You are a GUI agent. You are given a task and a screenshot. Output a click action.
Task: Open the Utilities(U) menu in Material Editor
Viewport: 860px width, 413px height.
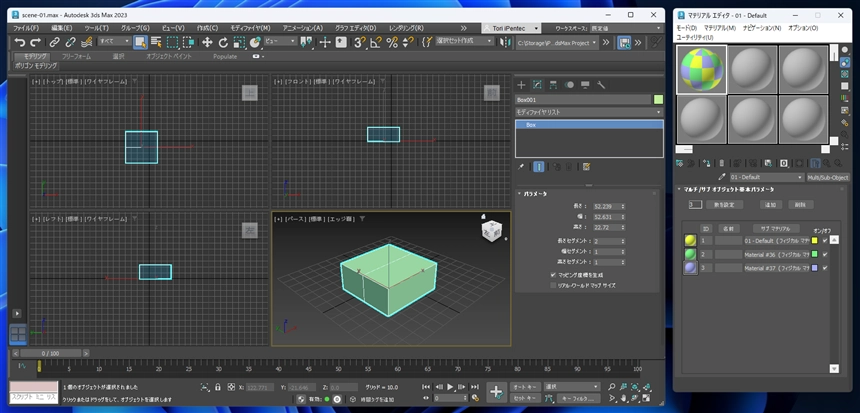(x=695, y=37)
